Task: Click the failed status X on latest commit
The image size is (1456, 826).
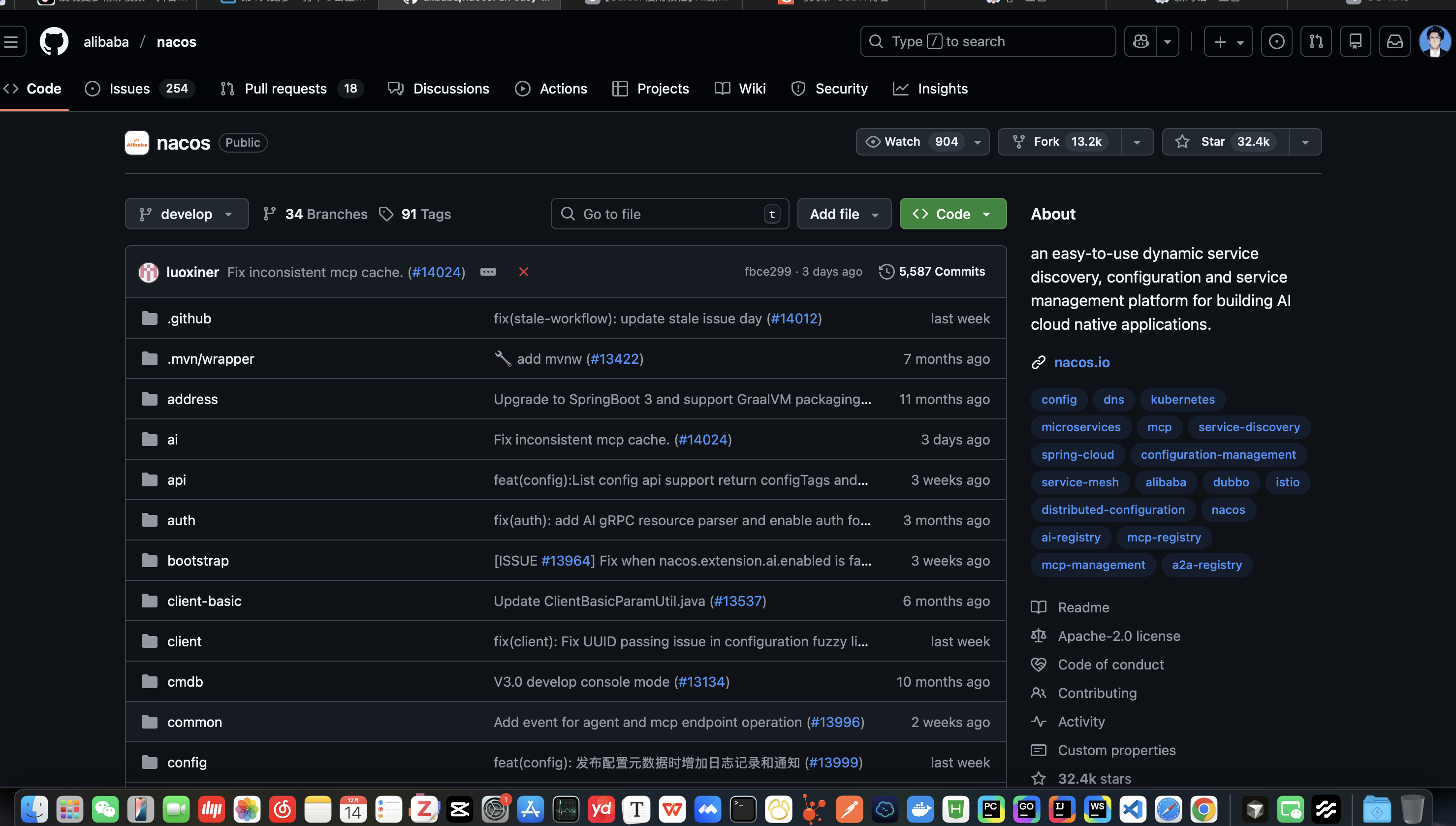Action: pyautogui.click(x=524, y=272)
